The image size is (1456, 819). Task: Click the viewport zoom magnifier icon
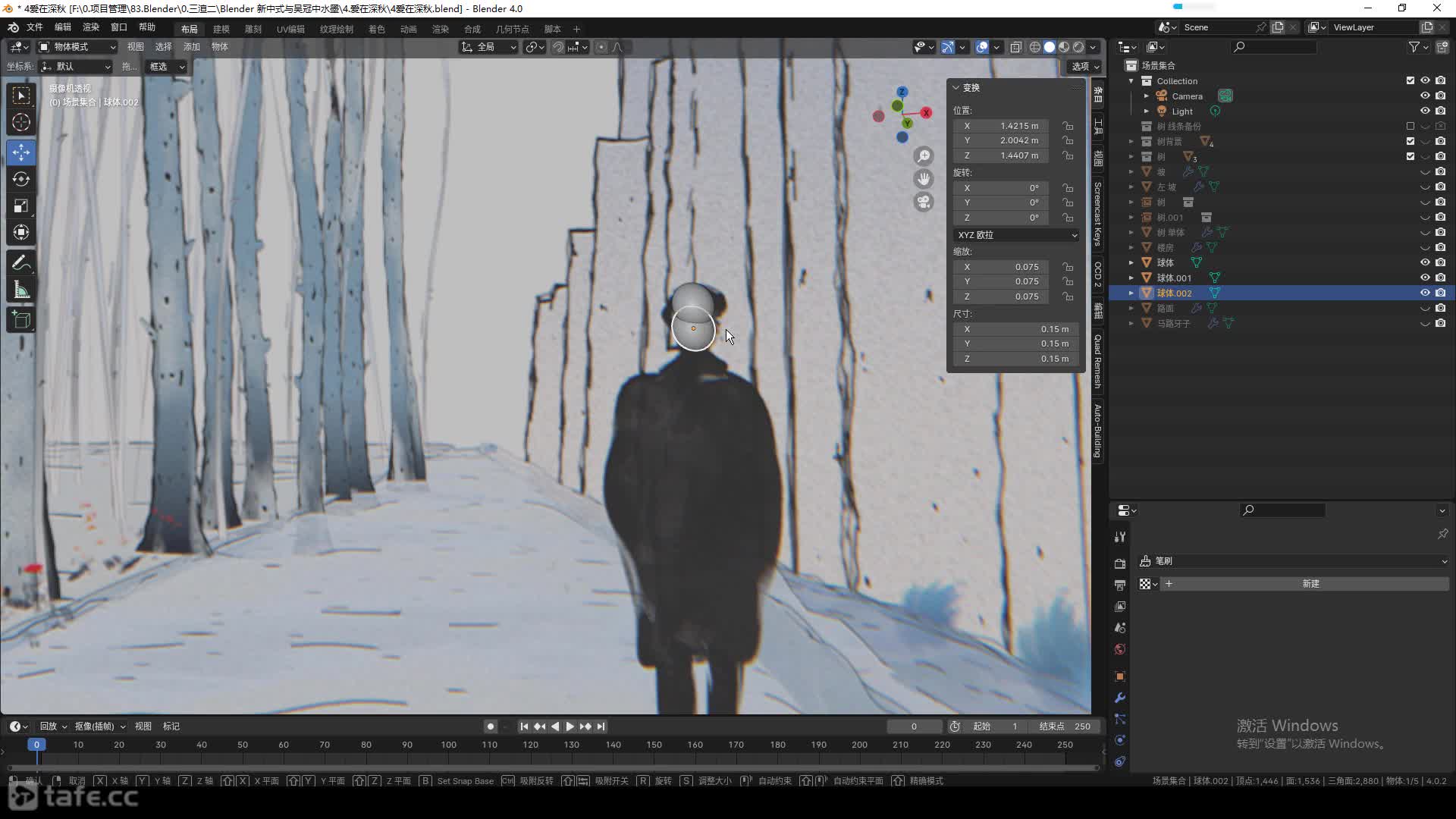(x=924, y=156)
